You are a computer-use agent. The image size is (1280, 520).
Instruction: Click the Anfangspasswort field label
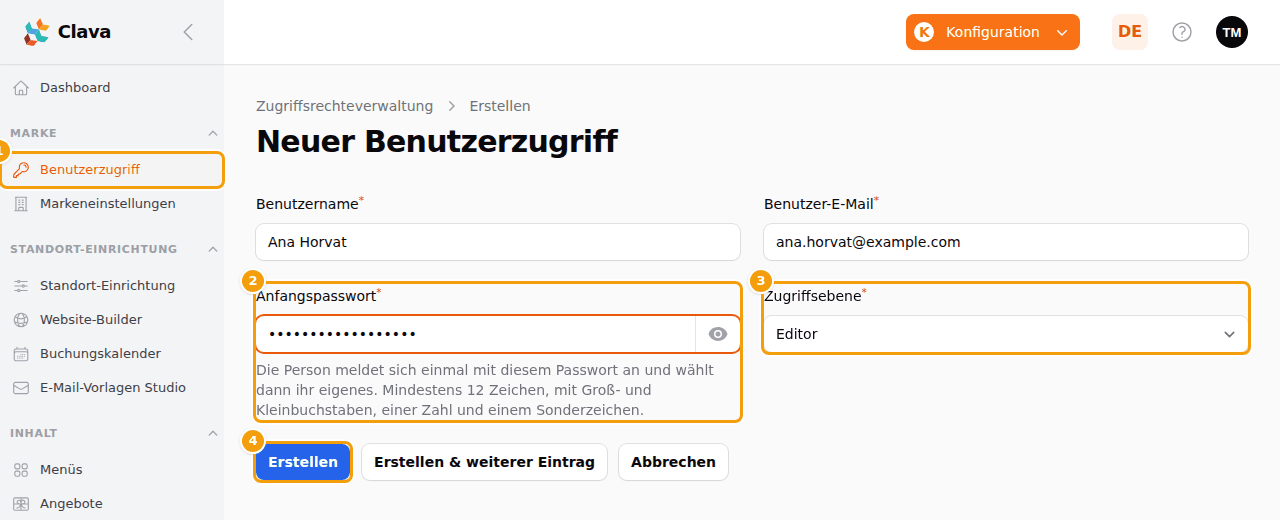[x=316, y=296]
